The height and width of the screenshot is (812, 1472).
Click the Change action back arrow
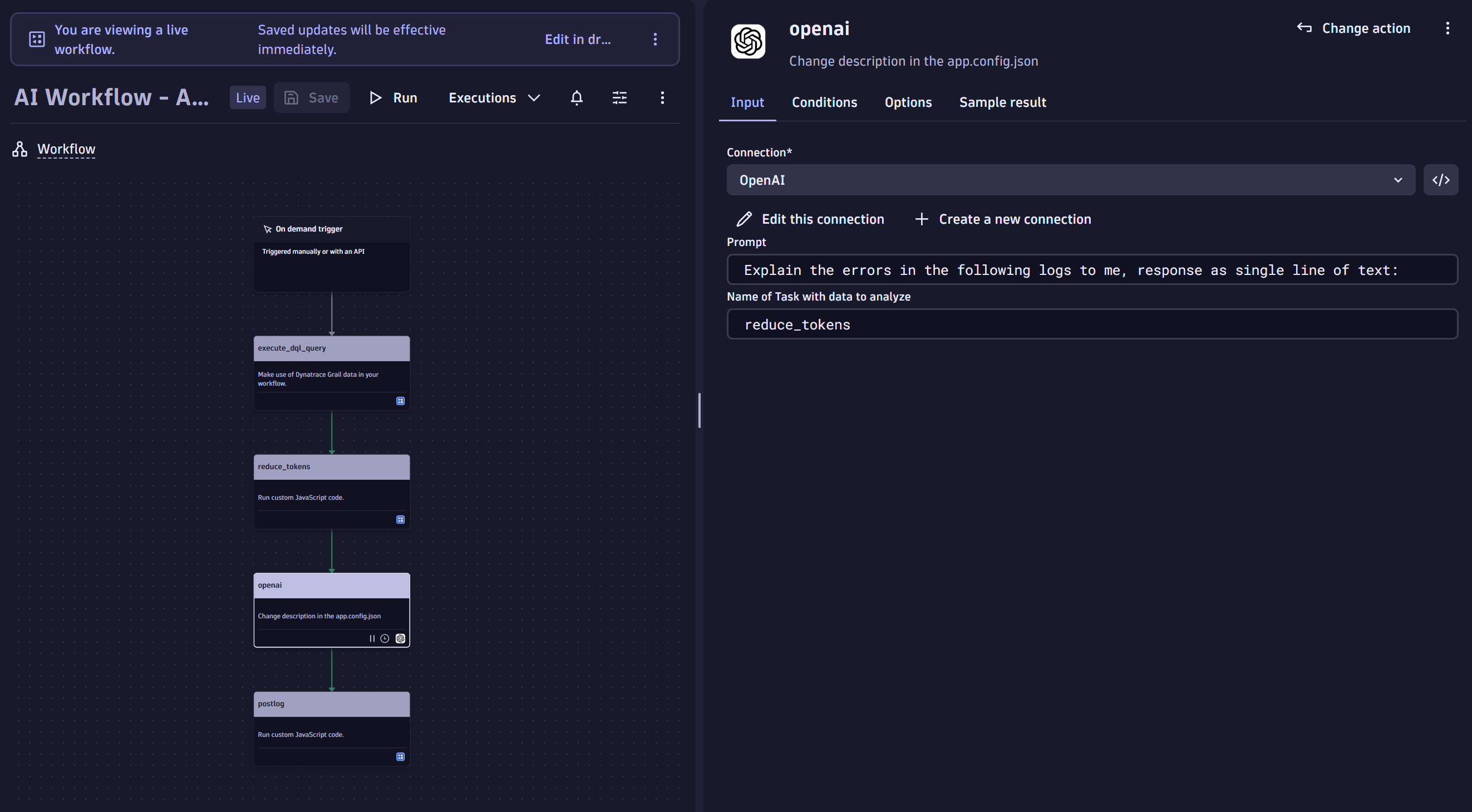point(1304,27)
